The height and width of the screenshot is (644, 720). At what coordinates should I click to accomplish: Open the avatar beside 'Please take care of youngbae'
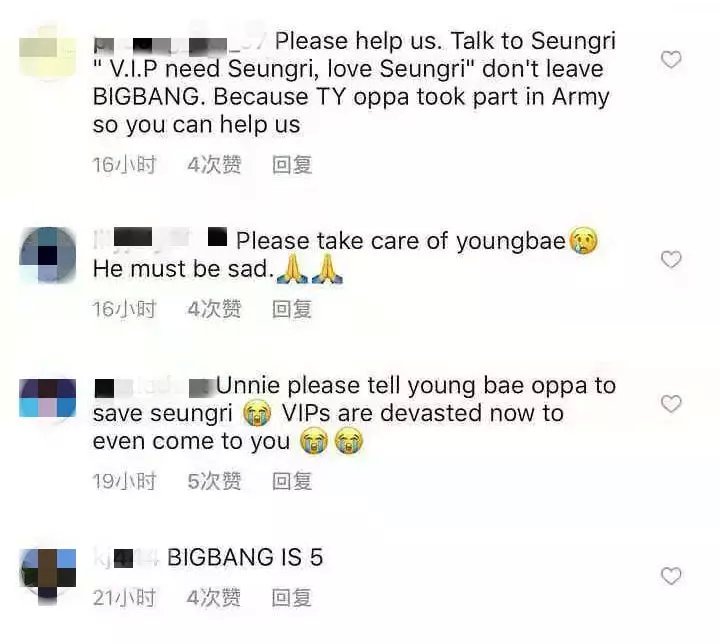pyautogui.click(x=48, y=255)
